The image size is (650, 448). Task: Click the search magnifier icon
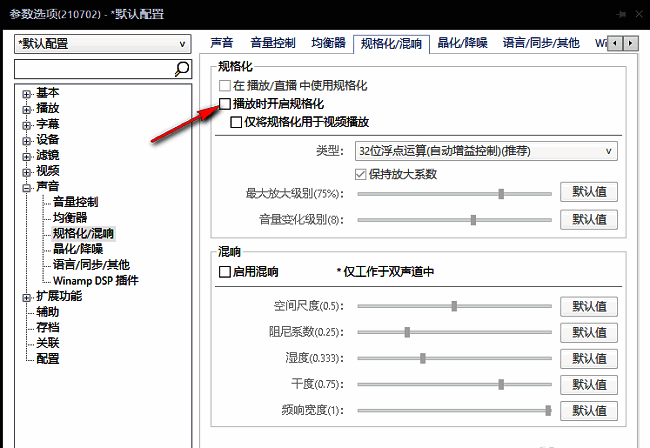click(x=182, y=69)
